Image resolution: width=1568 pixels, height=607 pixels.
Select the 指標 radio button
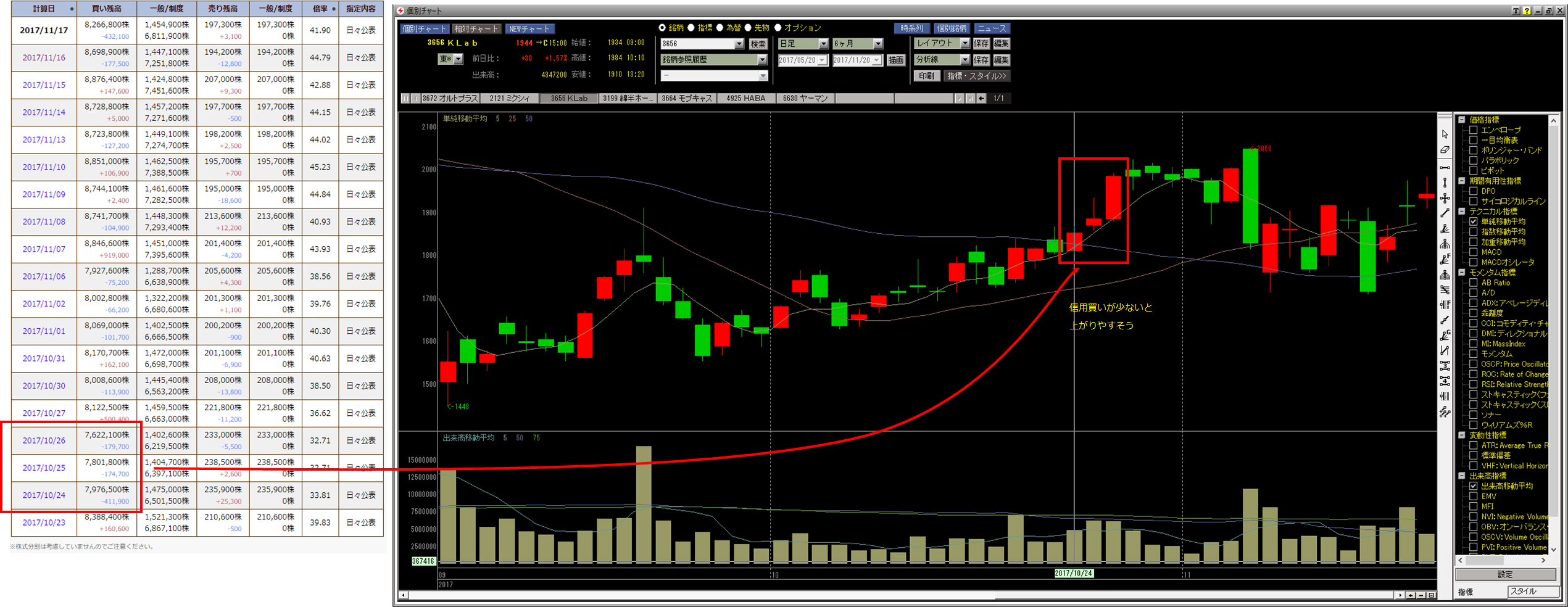691,28
